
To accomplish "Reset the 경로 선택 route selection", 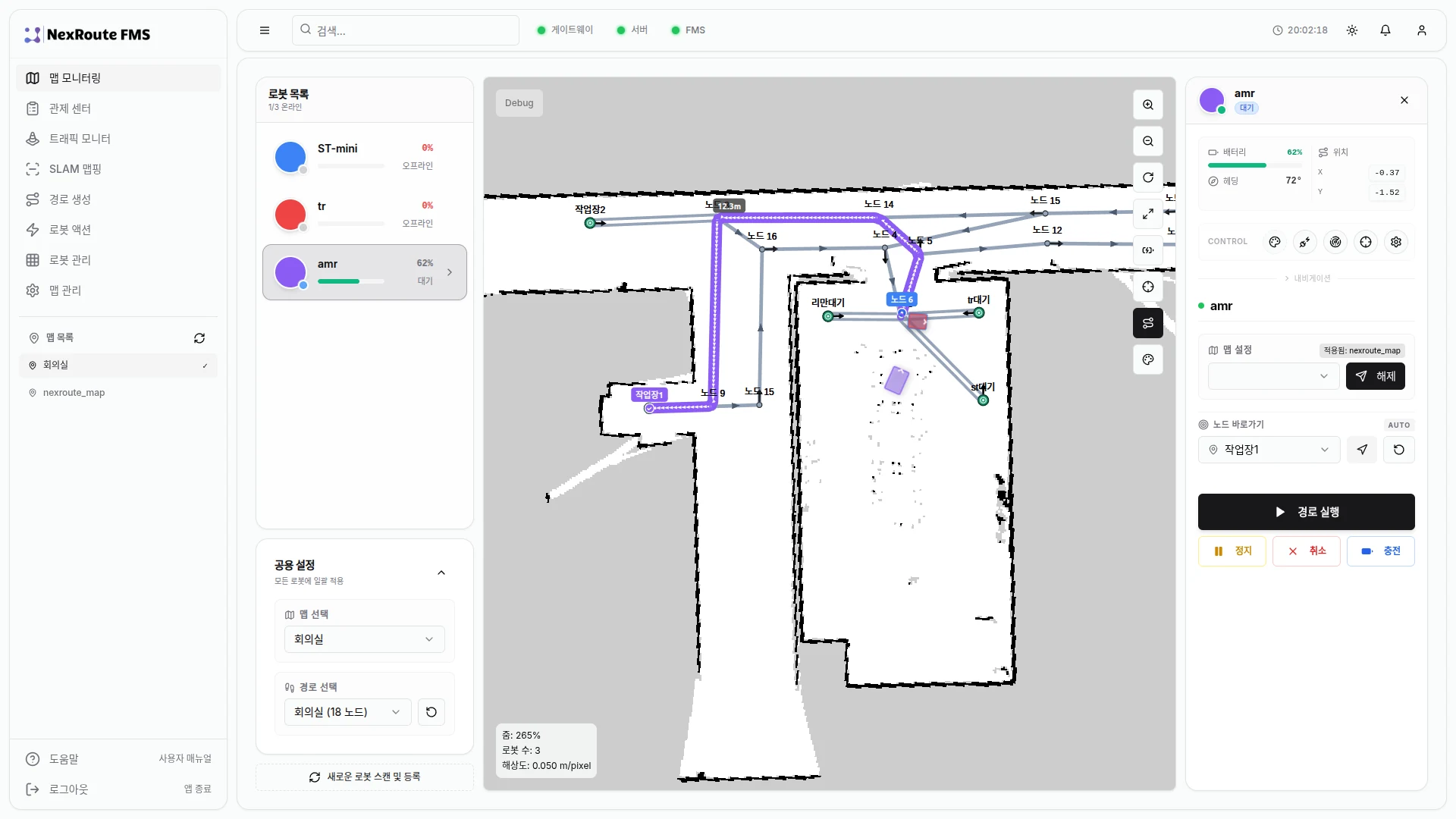I will pyautogui.click(x=431, y=712).
